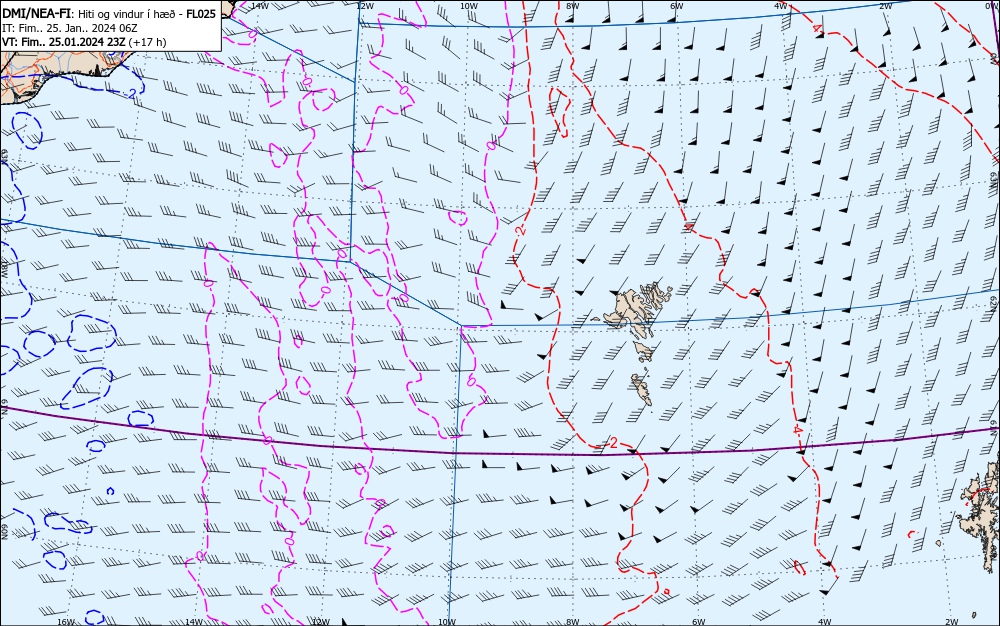Click the 6W label on top edge
This screenshot has width=1000, height=626.
point(677,5)
